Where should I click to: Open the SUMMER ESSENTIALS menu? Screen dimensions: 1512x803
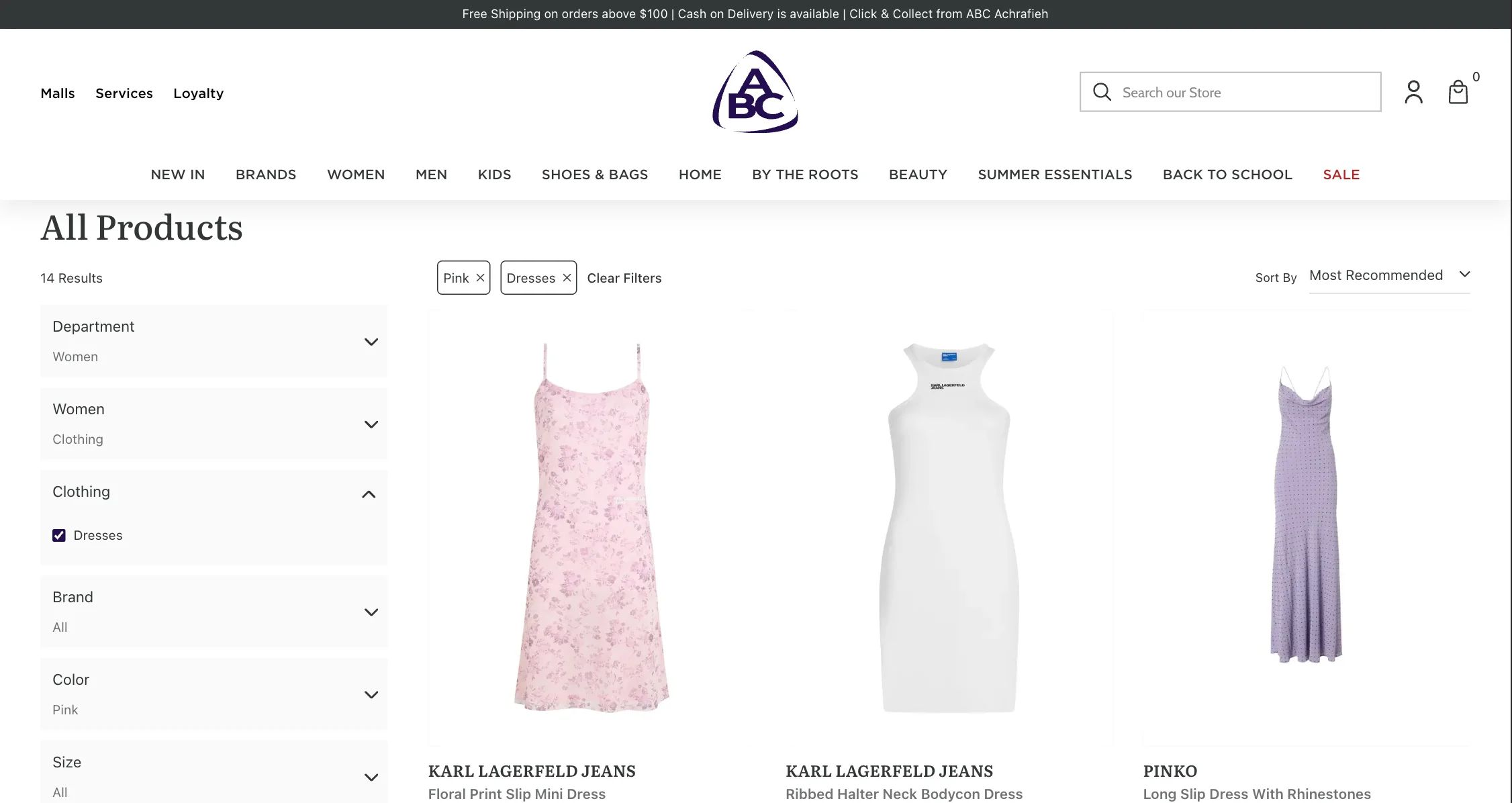(1055, 175)
